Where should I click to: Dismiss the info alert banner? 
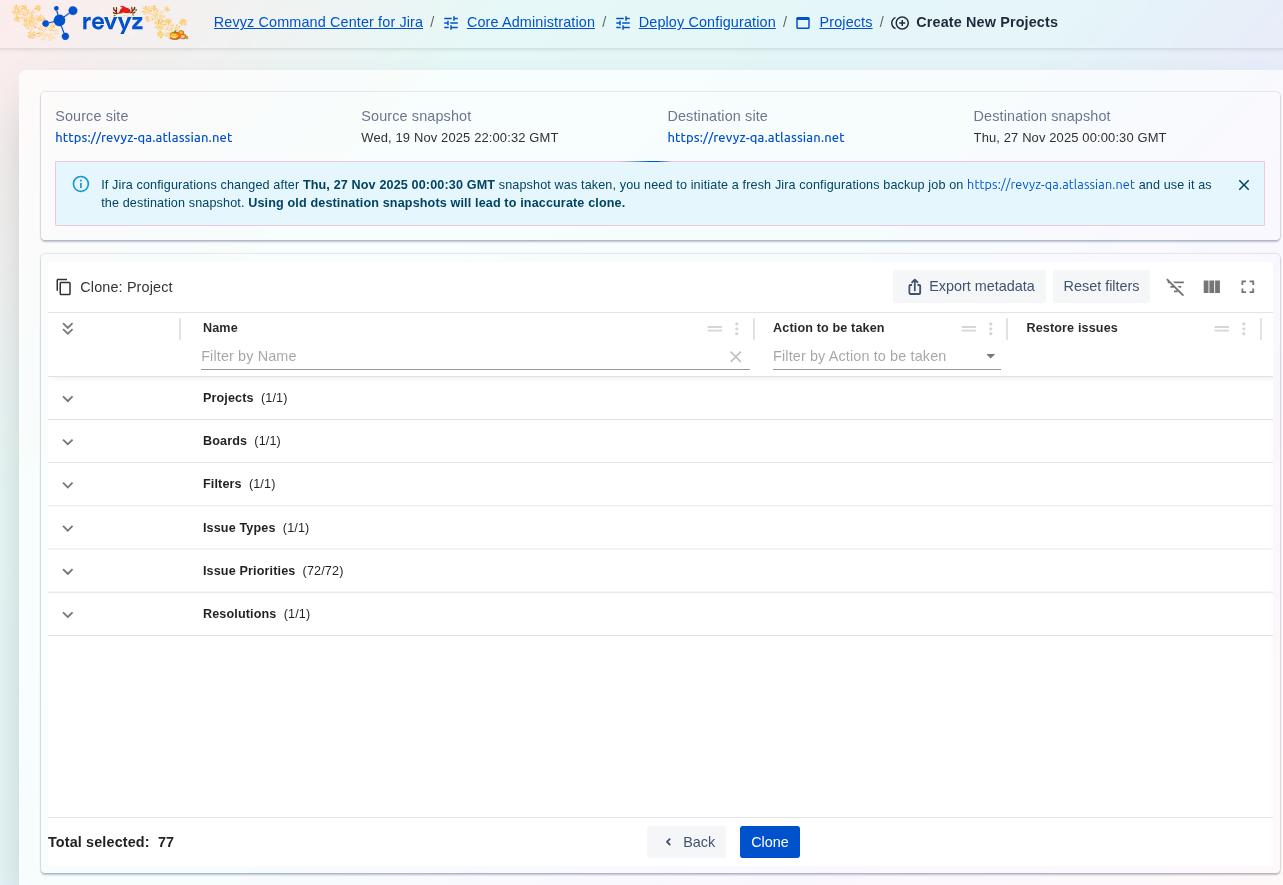(1243, 185)
